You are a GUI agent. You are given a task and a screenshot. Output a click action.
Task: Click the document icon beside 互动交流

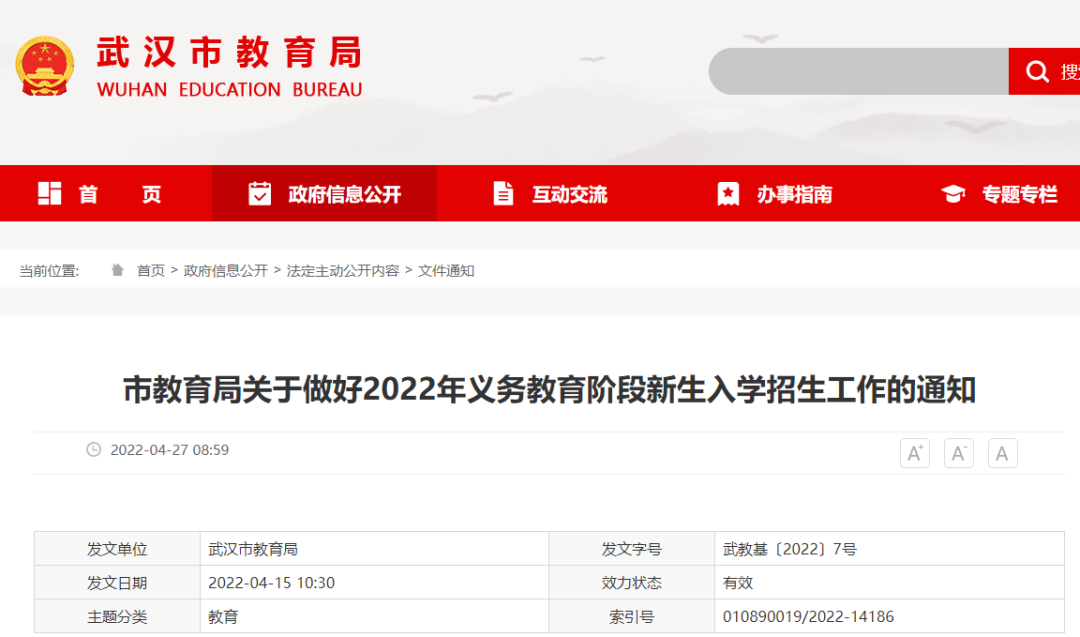coord(503,194)
